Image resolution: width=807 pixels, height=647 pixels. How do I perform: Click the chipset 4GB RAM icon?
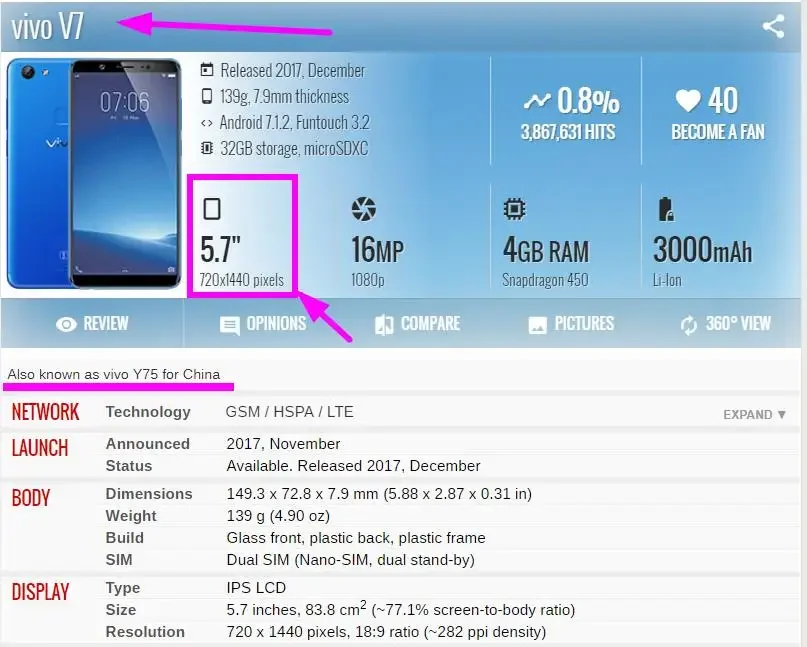(x=514, y=209)
